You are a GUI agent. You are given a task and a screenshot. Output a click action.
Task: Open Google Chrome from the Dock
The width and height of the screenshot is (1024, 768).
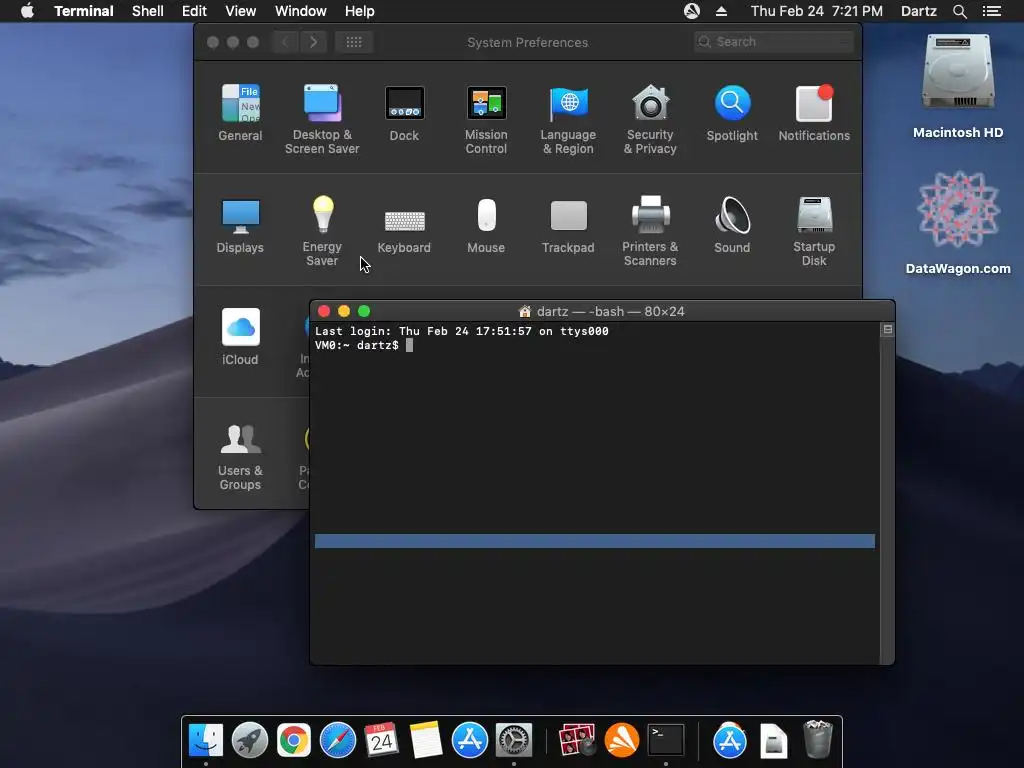click(x=294, y=741)
